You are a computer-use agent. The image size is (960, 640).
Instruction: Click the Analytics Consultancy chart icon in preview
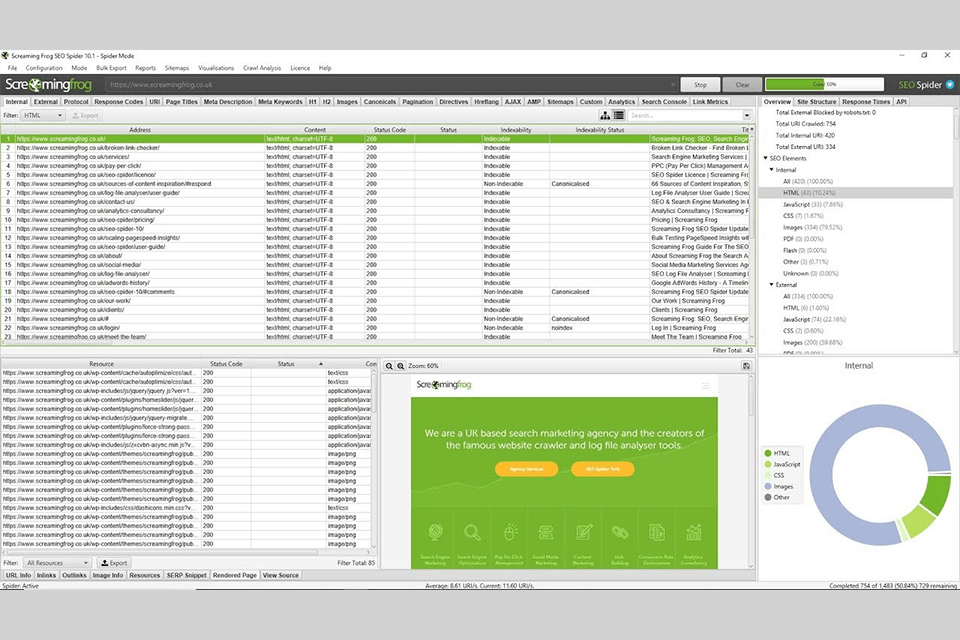694,532
